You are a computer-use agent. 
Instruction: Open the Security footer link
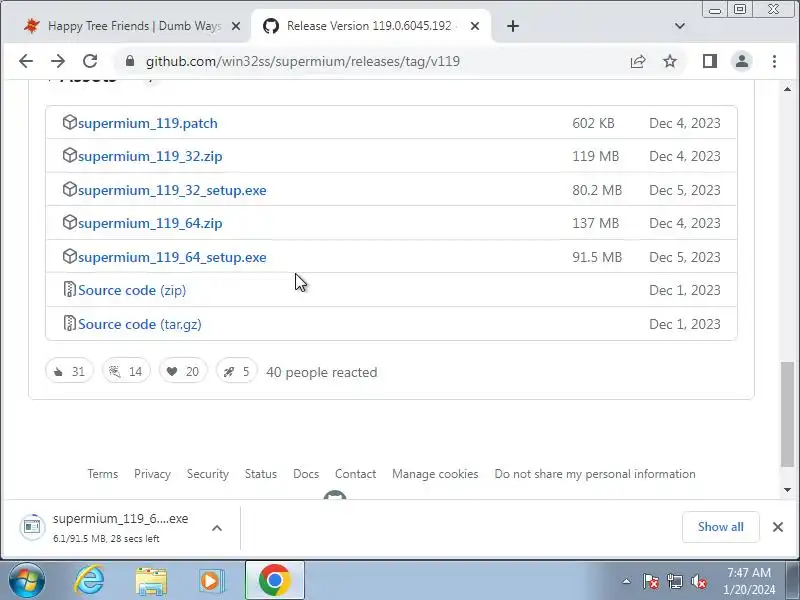point(208,474)
